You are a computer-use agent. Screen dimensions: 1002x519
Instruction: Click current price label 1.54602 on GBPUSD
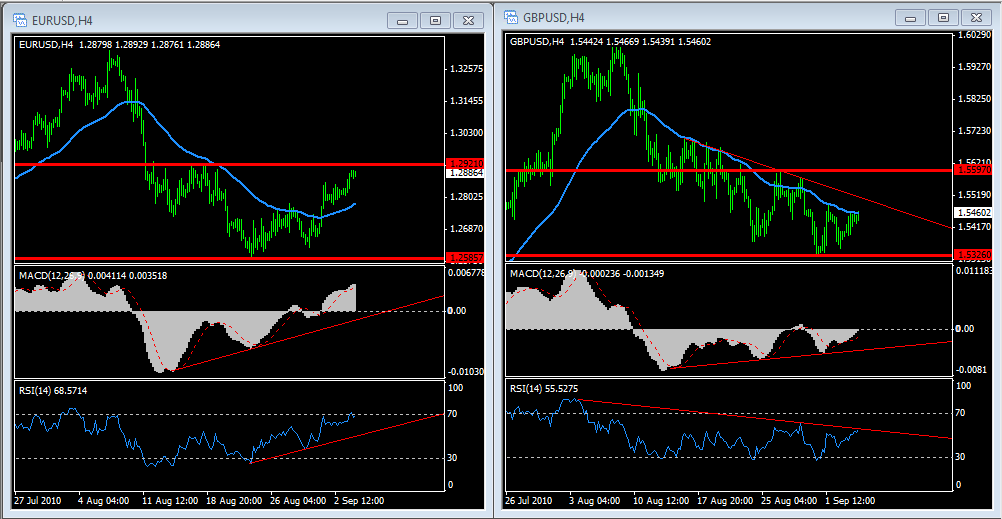pyautogui.click(x=975, y=212)
